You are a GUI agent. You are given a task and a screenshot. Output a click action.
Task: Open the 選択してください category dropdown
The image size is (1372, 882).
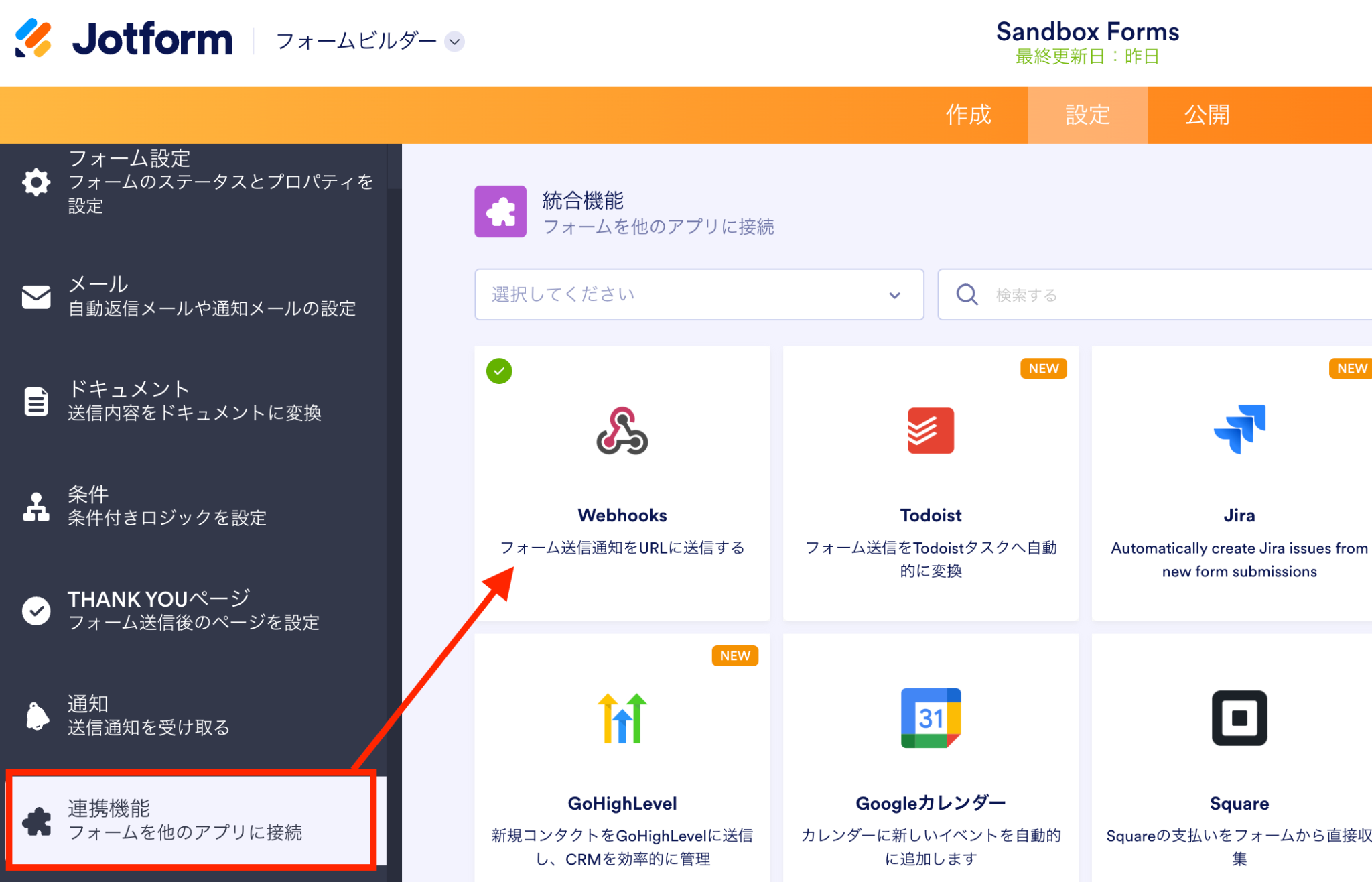point(698,295)
